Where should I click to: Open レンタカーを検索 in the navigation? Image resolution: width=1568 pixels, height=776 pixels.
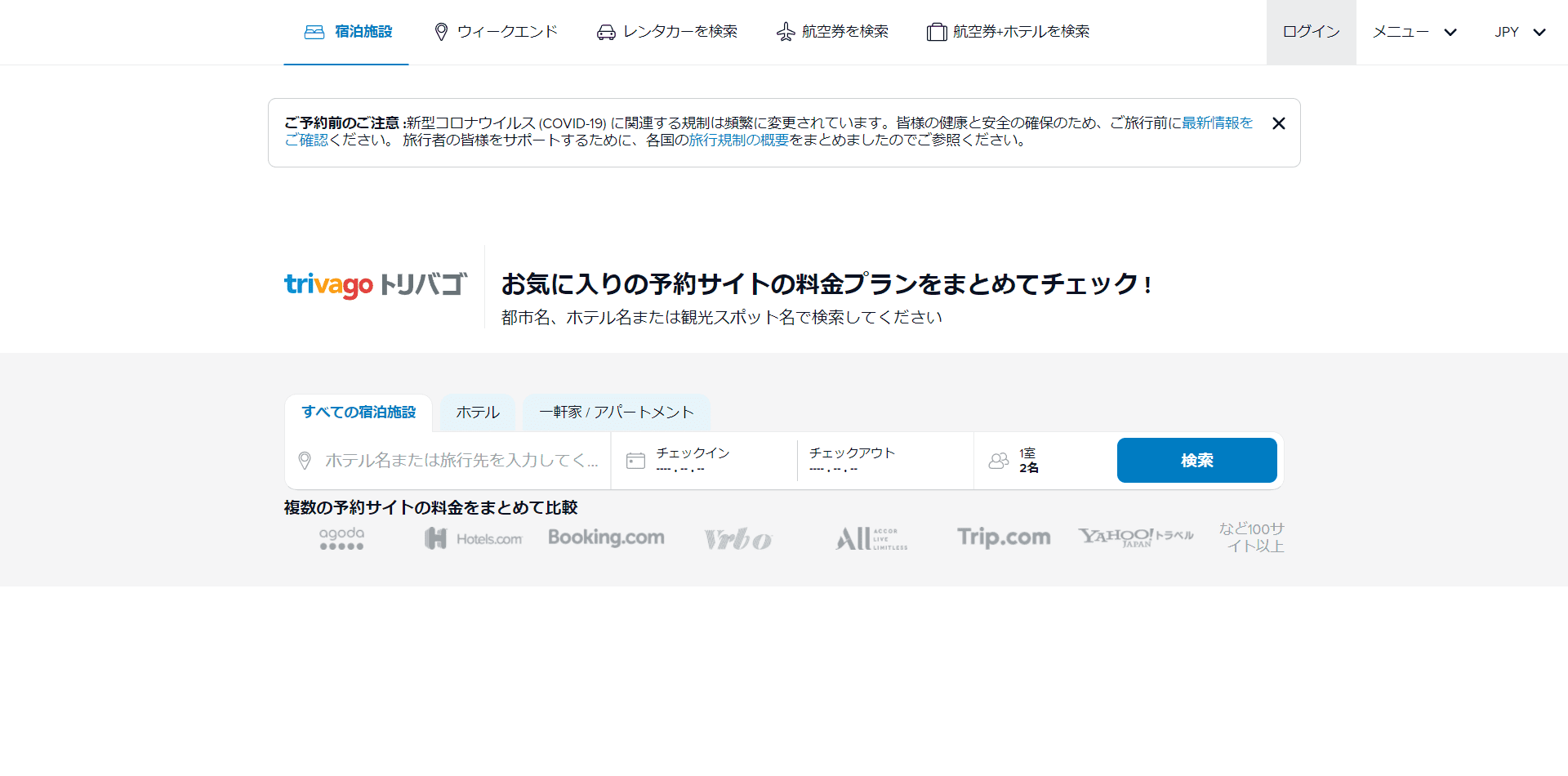pos(667,32)
